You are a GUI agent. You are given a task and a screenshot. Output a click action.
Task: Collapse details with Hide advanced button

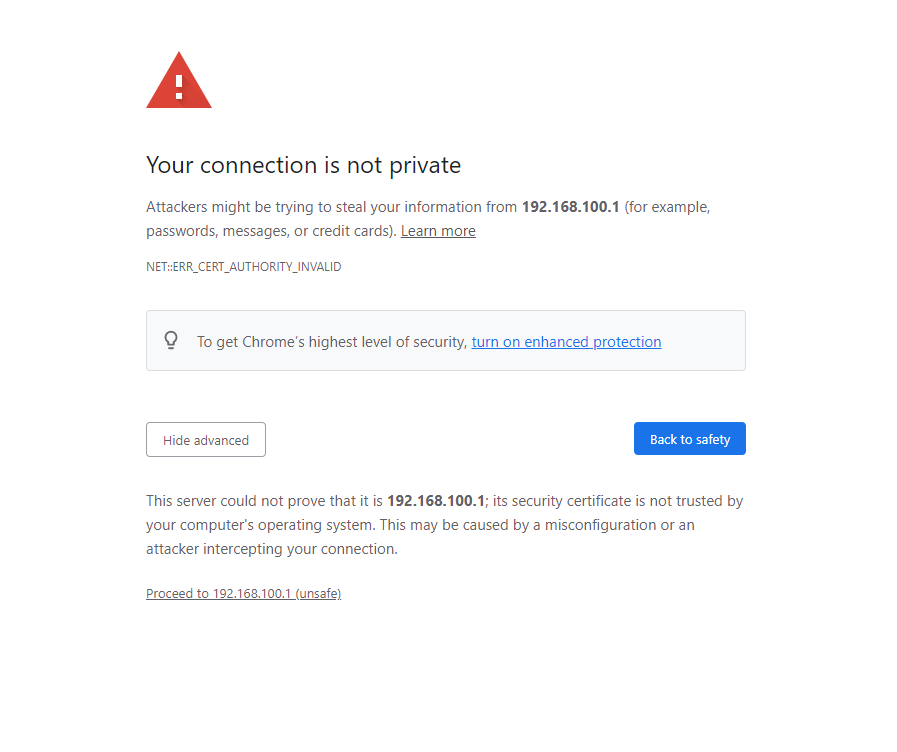coord(206,440)
